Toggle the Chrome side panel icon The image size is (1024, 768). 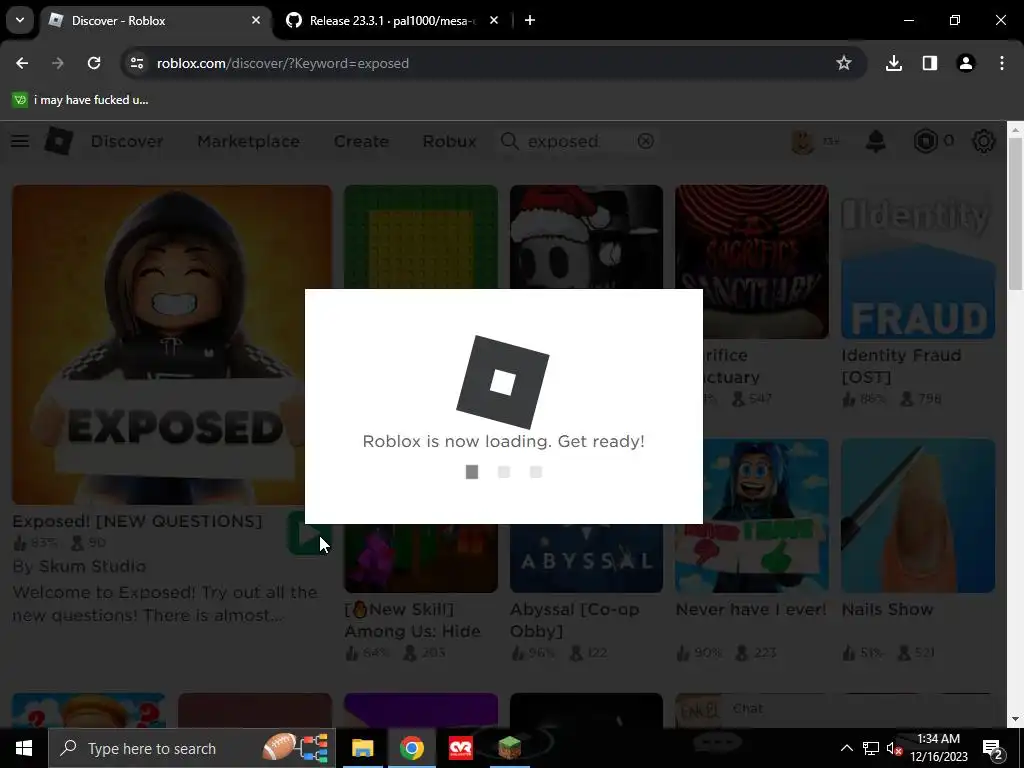(930, 63)
